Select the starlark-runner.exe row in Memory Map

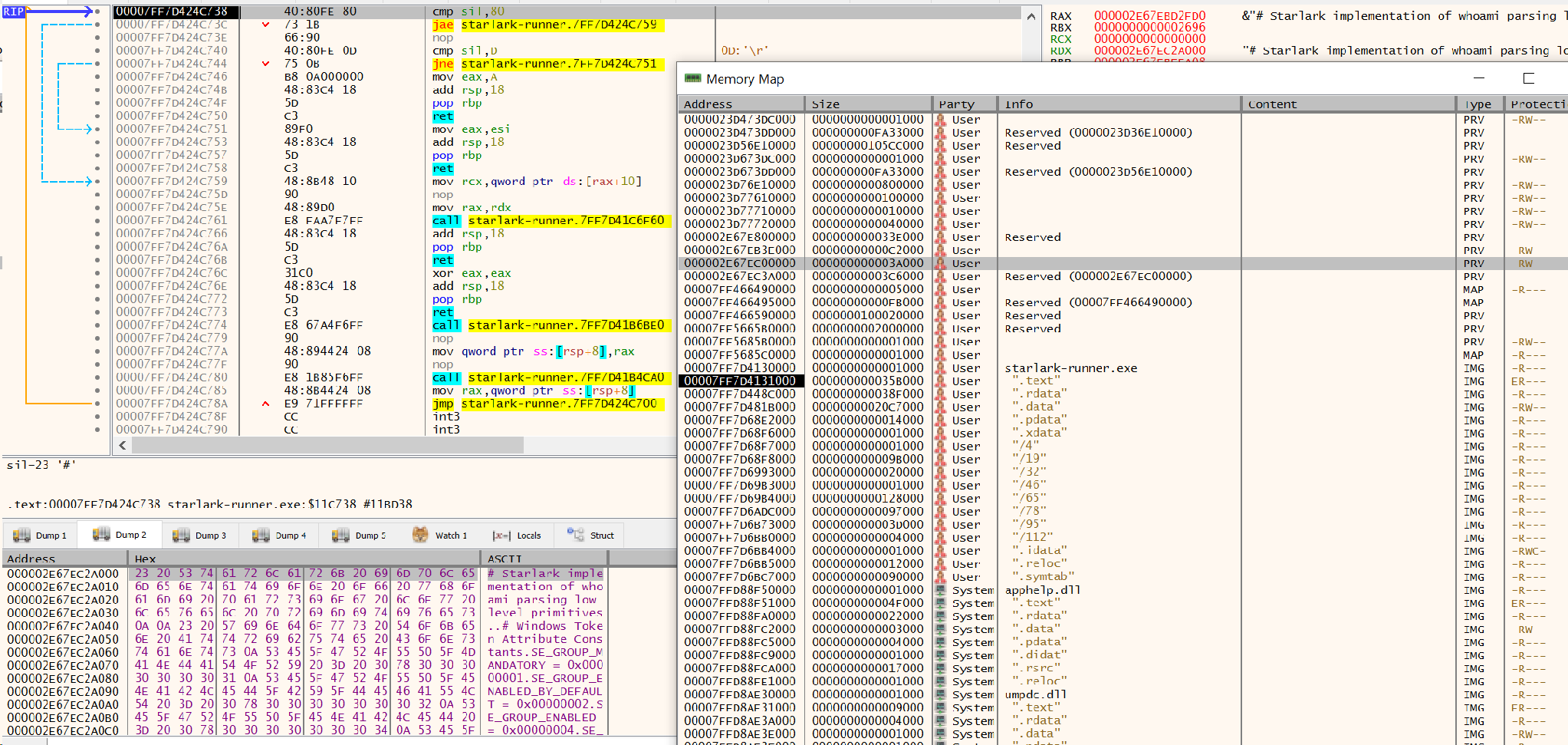1123,368
